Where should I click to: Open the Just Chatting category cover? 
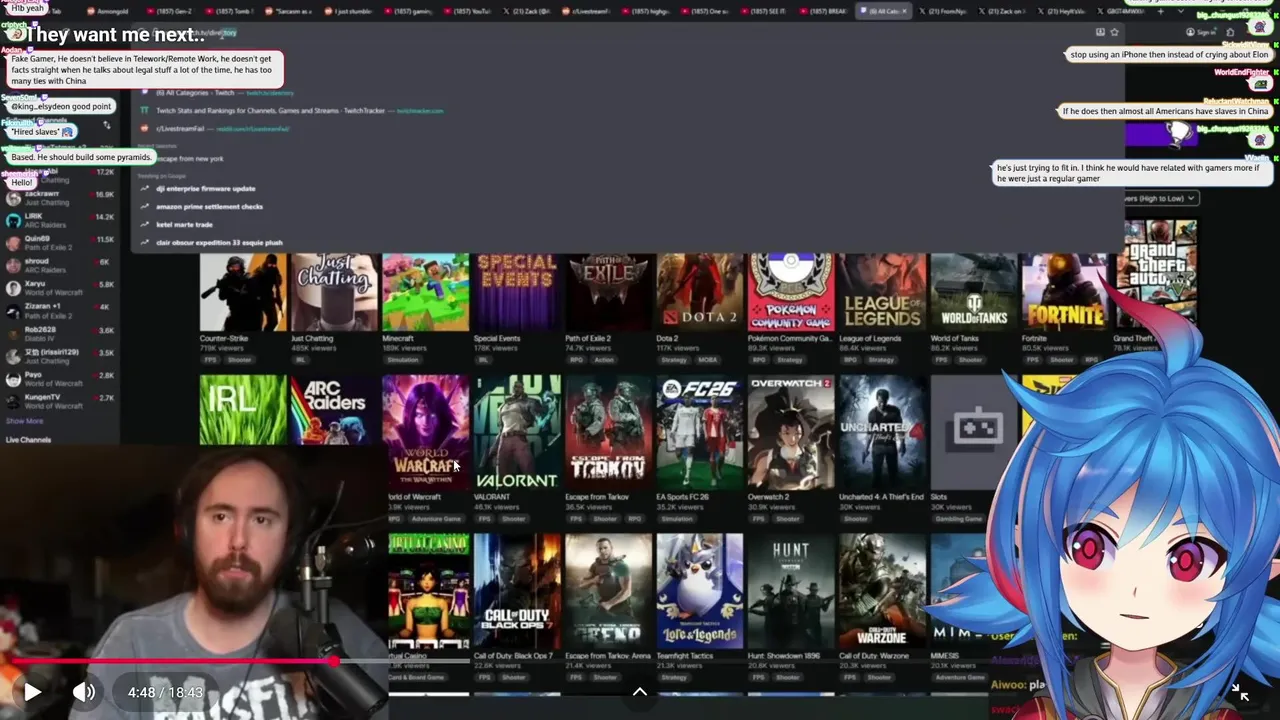click(334, 292)
